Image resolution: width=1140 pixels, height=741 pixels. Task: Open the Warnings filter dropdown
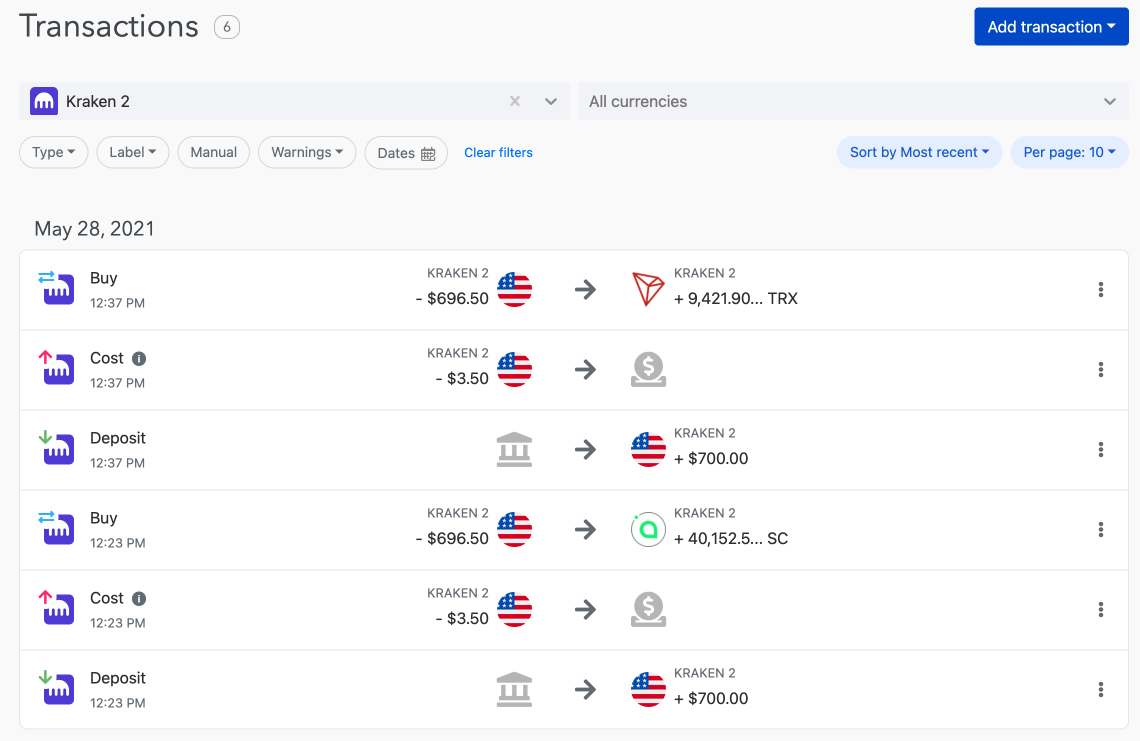click(x=307, y=153)
